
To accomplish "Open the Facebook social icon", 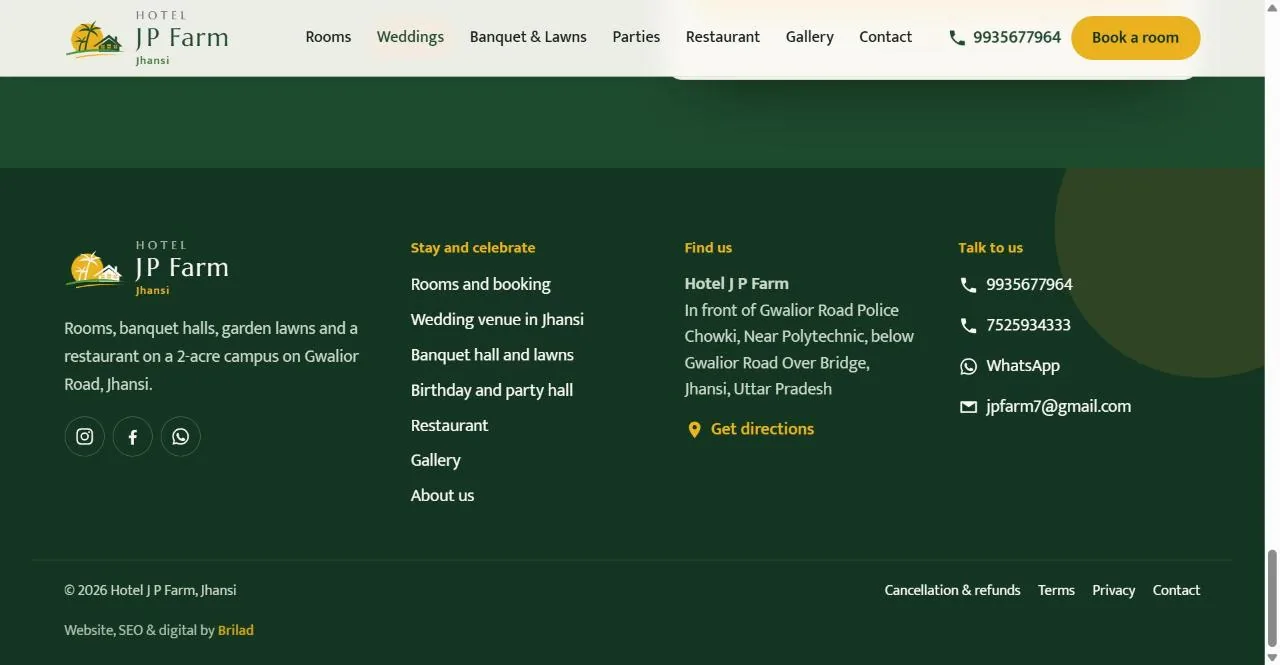I will [133, 437].
